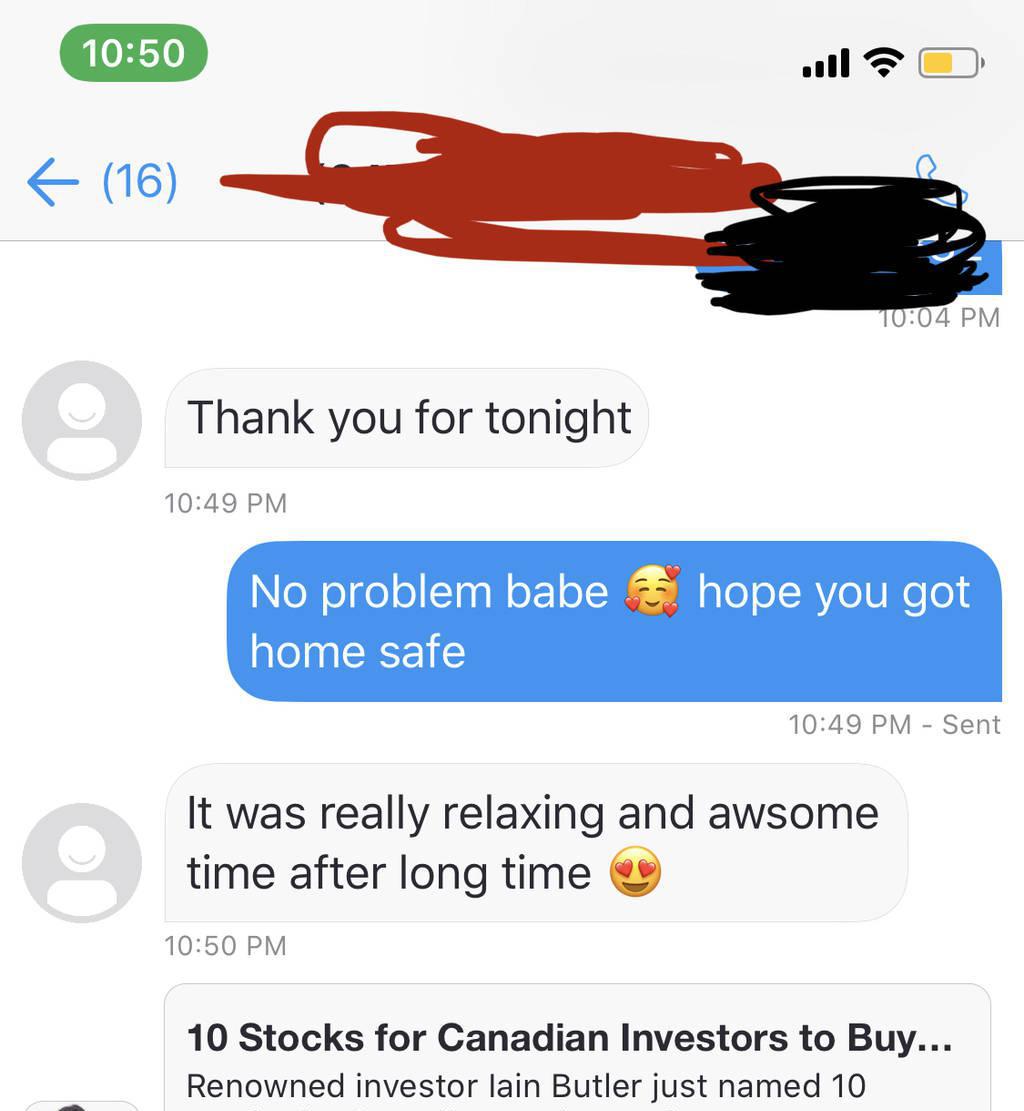Tap the green 10:50 time pill
Image resolution: width=1024 pixels, height=1111 pixels.
[133, 53]
